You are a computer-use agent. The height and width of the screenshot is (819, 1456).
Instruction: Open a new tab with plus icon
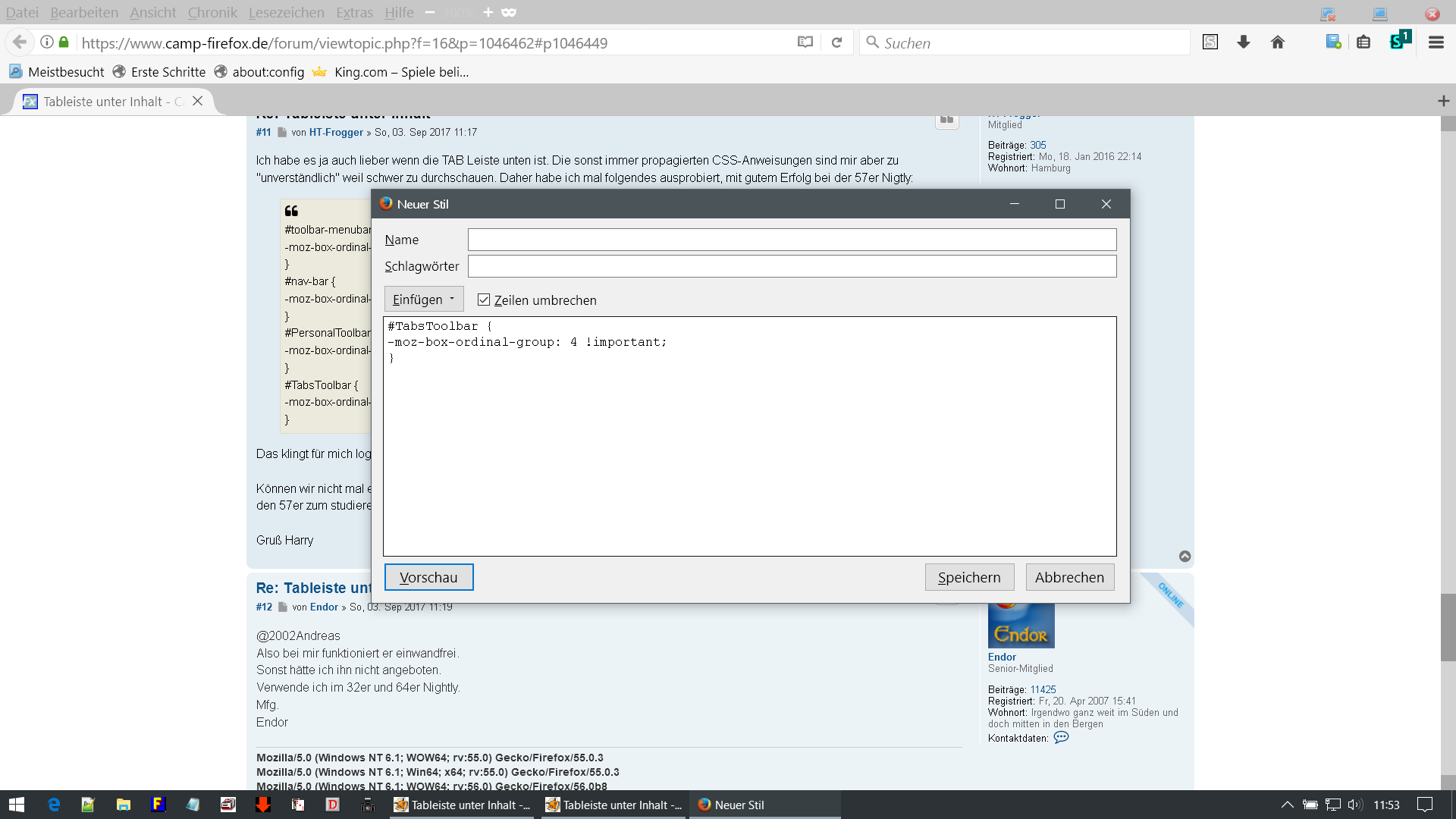coord(1443,101)
